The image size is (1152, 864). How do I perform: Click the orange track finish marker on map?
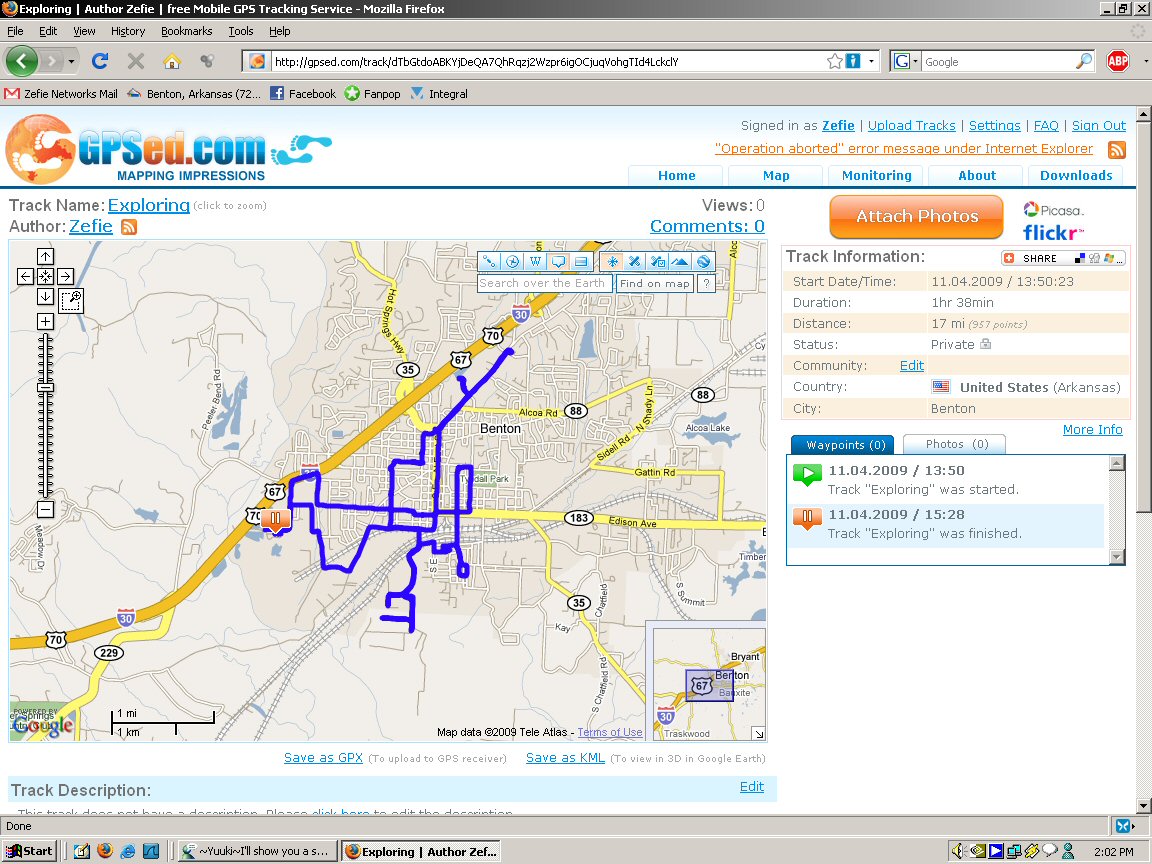tap(276, 520)
